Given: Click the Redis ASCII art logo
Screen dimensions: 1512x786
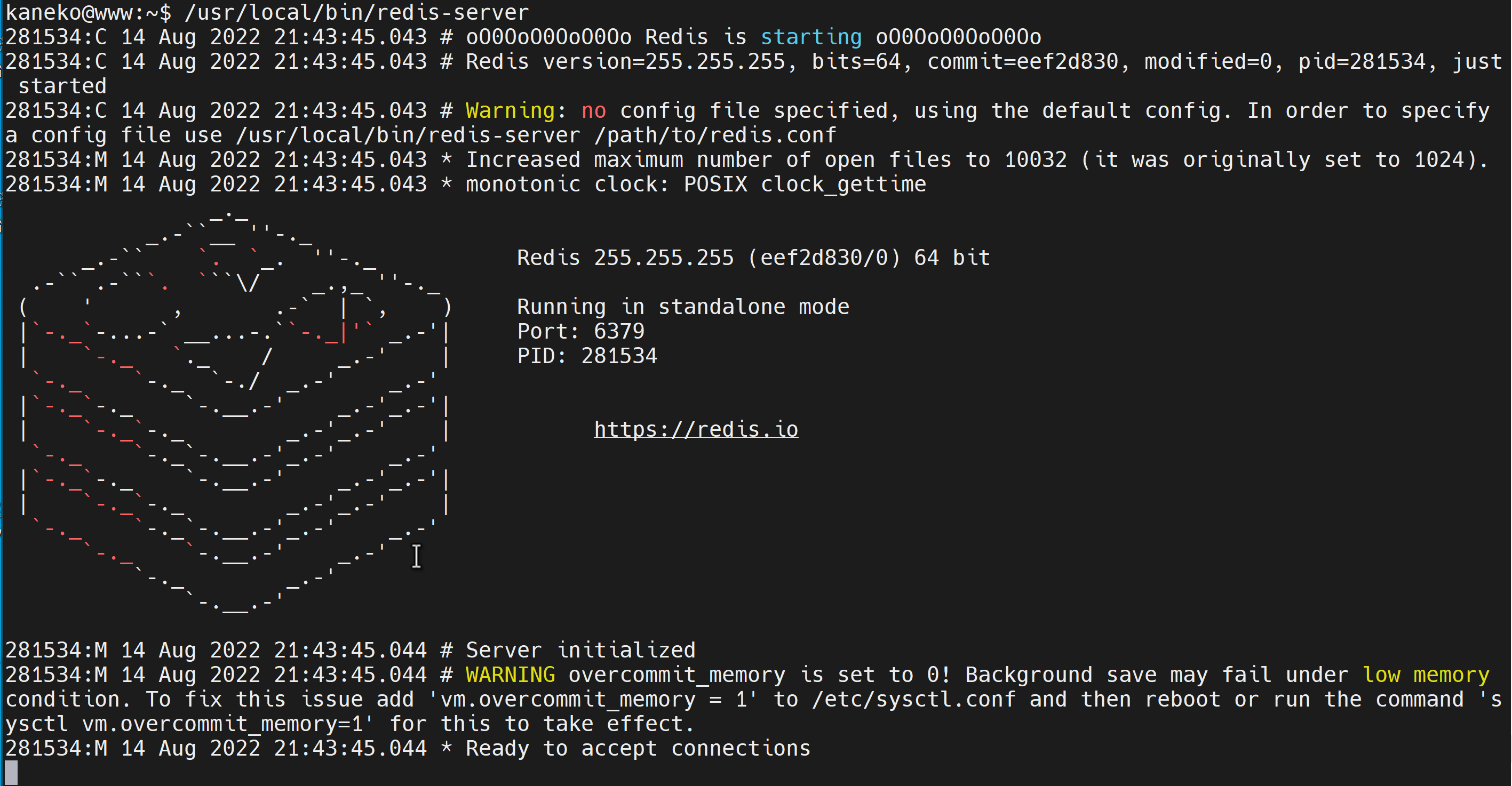Looking at the screenshot, I should pos(235,411).
